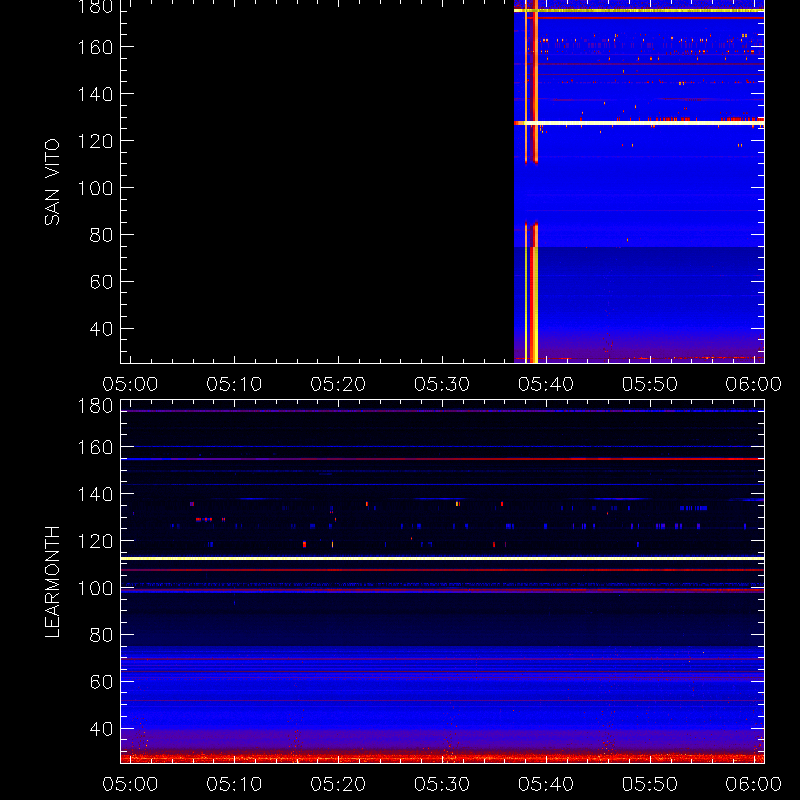Click 05:30 time label under San Vito plot
This screenshot has height=800, width=800.
(x=442, y=384)
